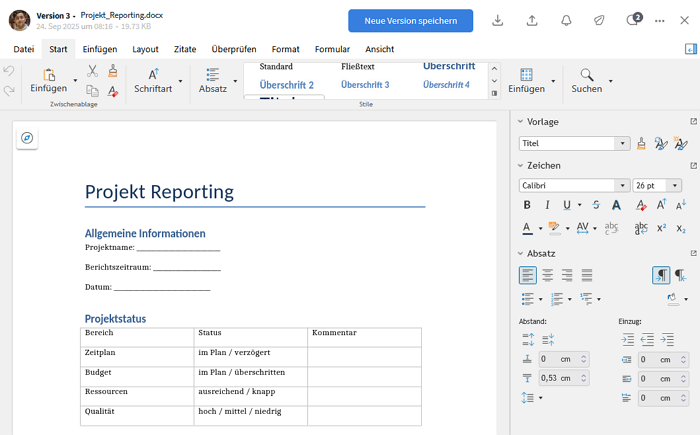This screenshot has height=435, width=700.
Task: Click the font color A swatch
Action: (527, 228)
